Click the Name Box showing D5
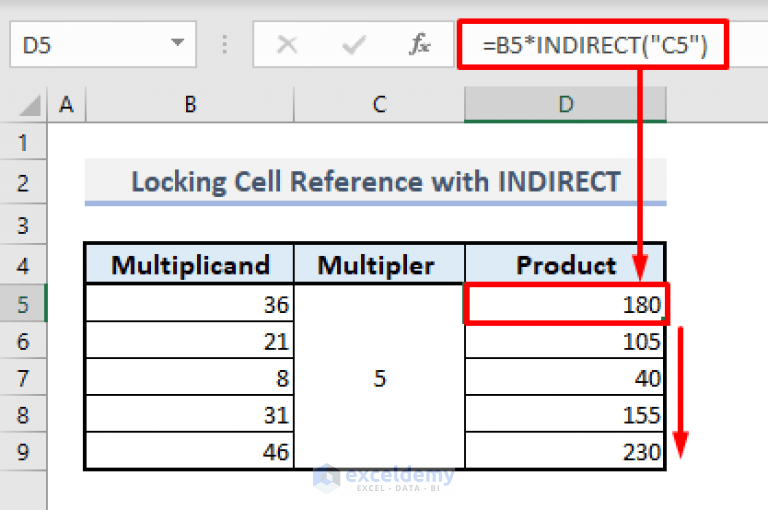The width and height of the screenshot is (768, 510). (103, 45)
